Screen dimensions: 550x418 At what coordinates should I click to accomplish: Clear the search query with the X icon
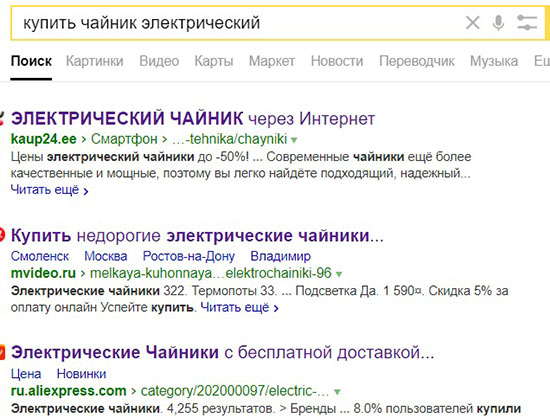click(x=472, y=23)
